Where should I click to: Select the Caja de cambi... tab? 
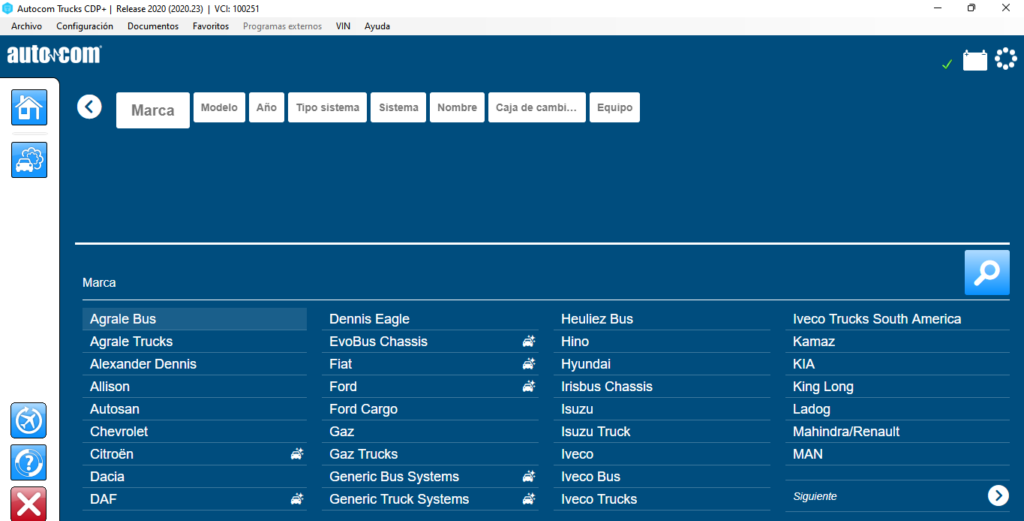click(x=537, y=107)
